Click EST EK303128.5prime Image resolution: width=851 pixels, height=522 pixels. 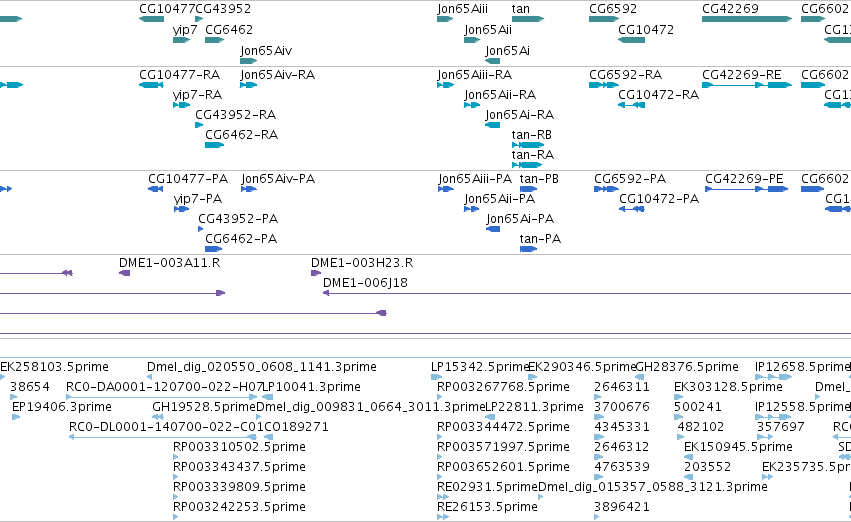click(728, 387)
